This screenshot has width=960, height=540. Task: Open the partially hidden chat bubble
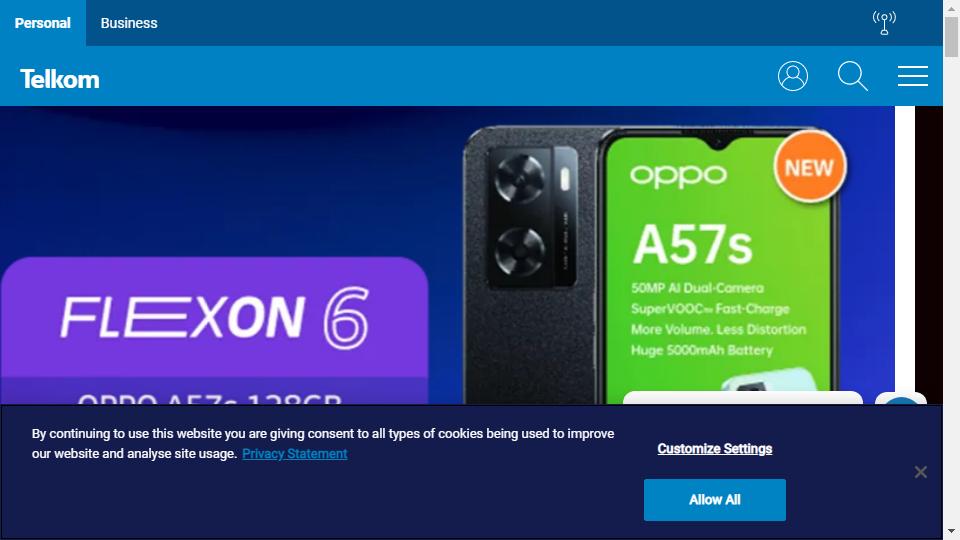[x=901, y=399]
